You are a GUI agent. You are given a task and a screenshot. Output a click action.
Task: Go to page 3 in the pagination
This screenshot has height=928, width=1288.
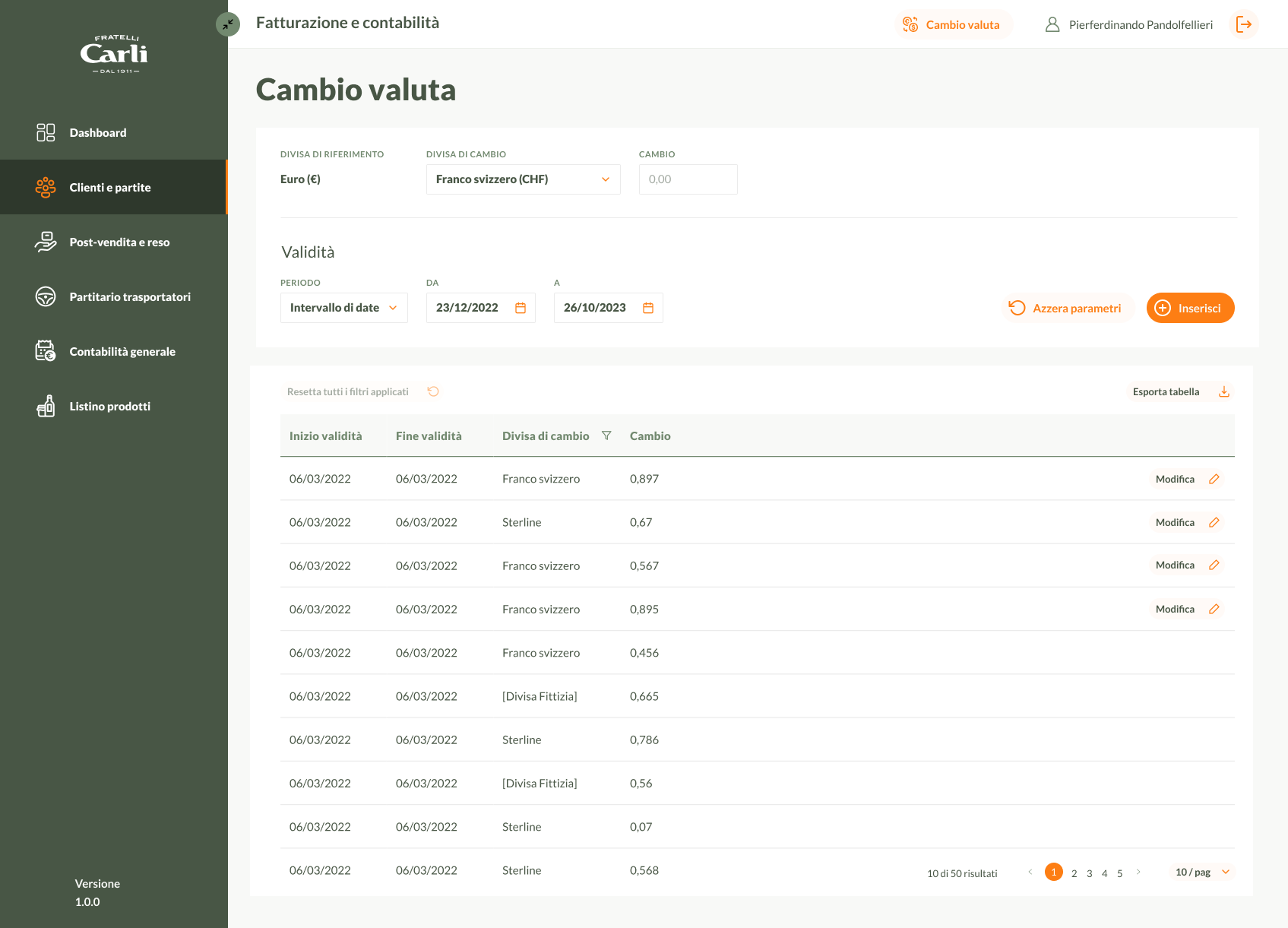pos(1089,873)
